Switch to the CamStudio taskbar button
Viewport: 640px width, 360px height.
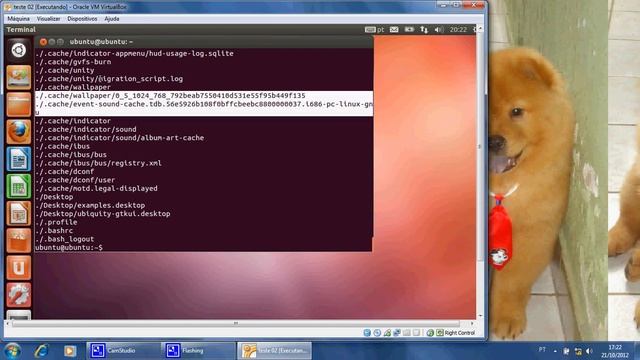click(x=122, y=351)
